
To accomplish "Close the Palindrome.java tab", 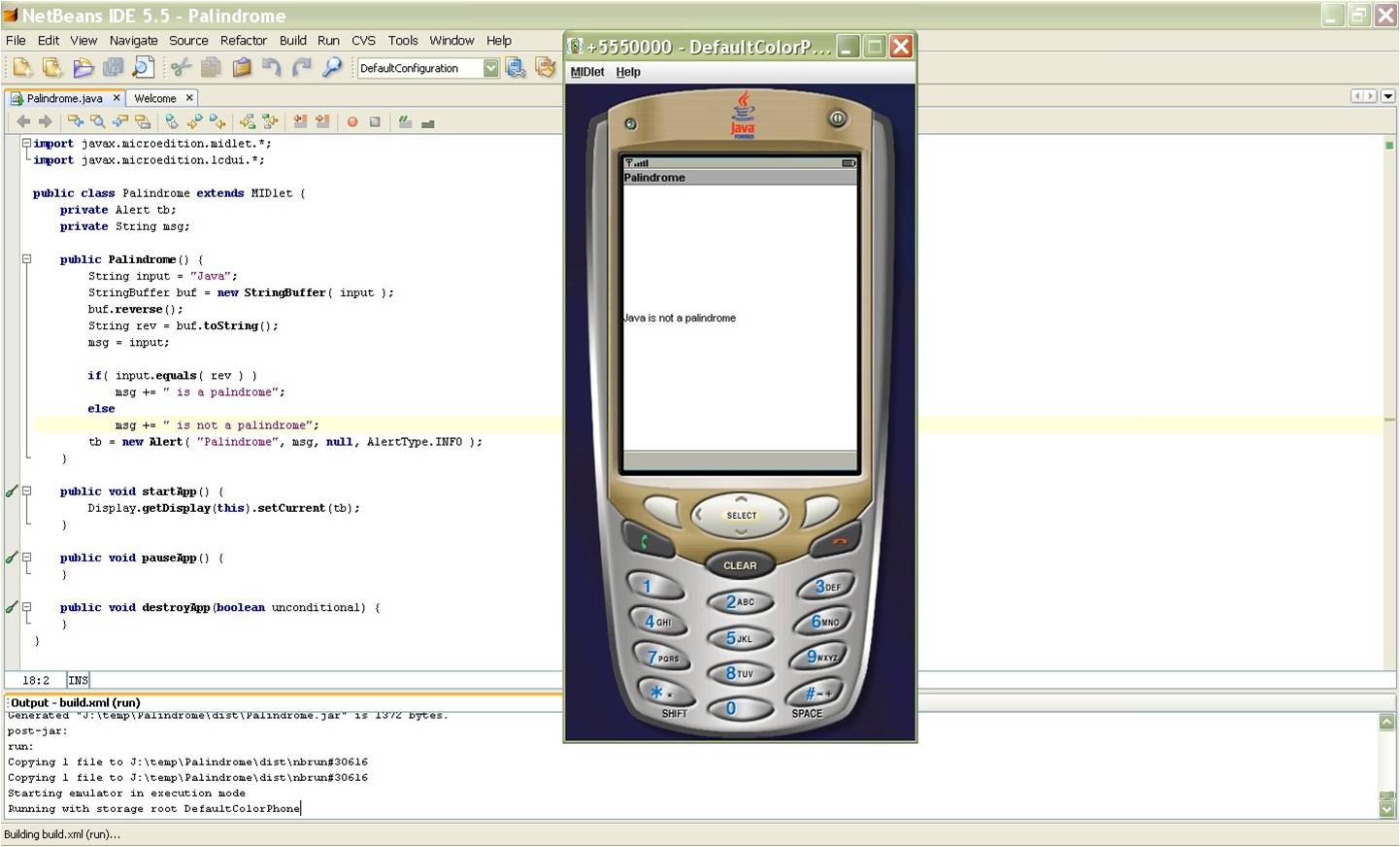I will click(x=117, y=97).
